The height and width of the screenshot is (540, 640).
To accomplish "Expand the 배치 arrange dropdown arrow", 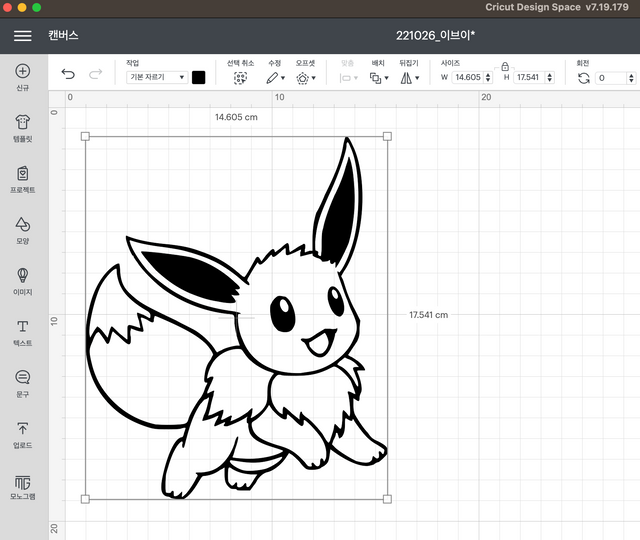I will coord(387,78).
